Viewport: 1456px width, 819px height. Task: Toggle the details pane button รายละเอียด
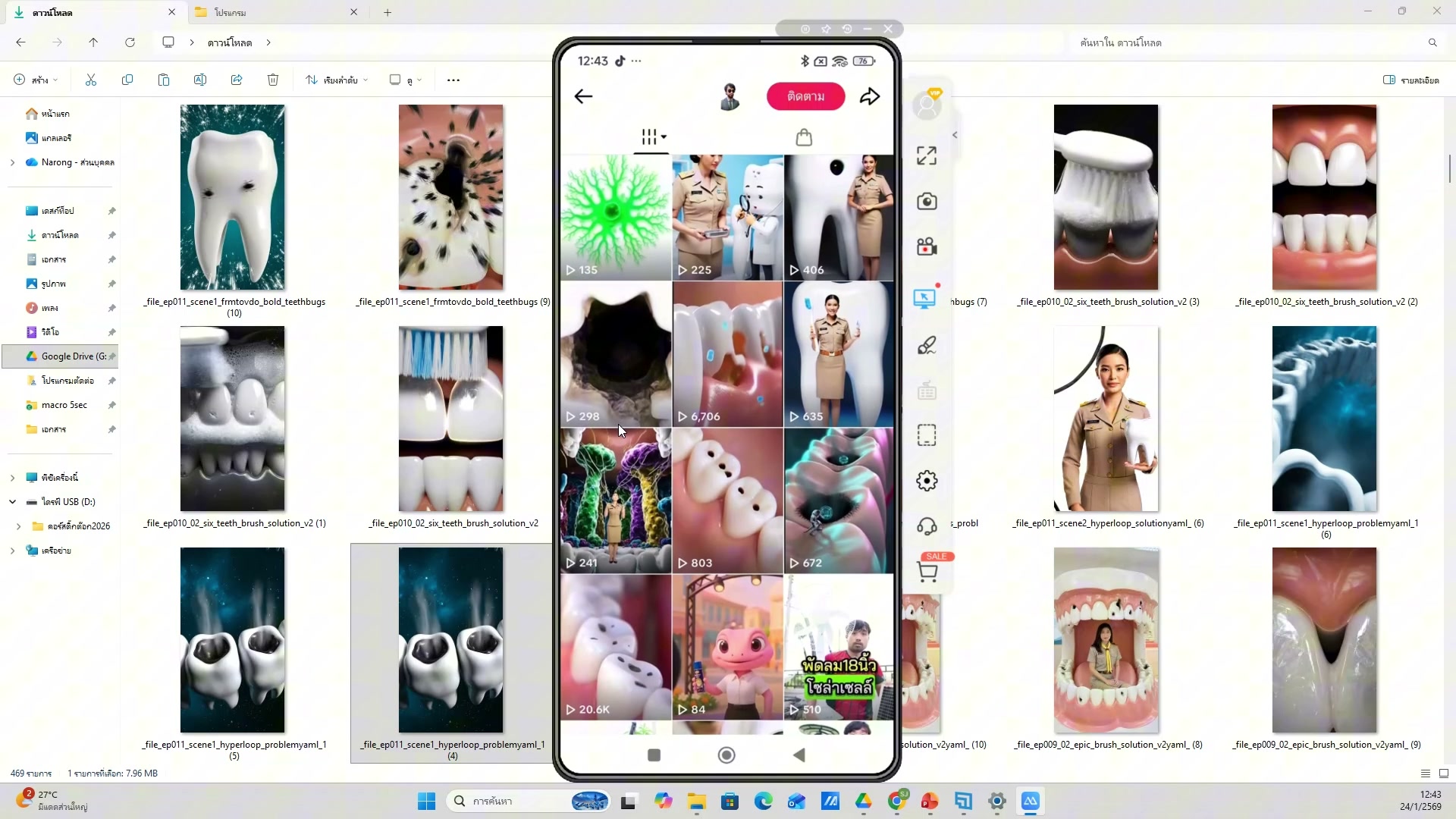pyautogui.click(x=1410, y=80)
